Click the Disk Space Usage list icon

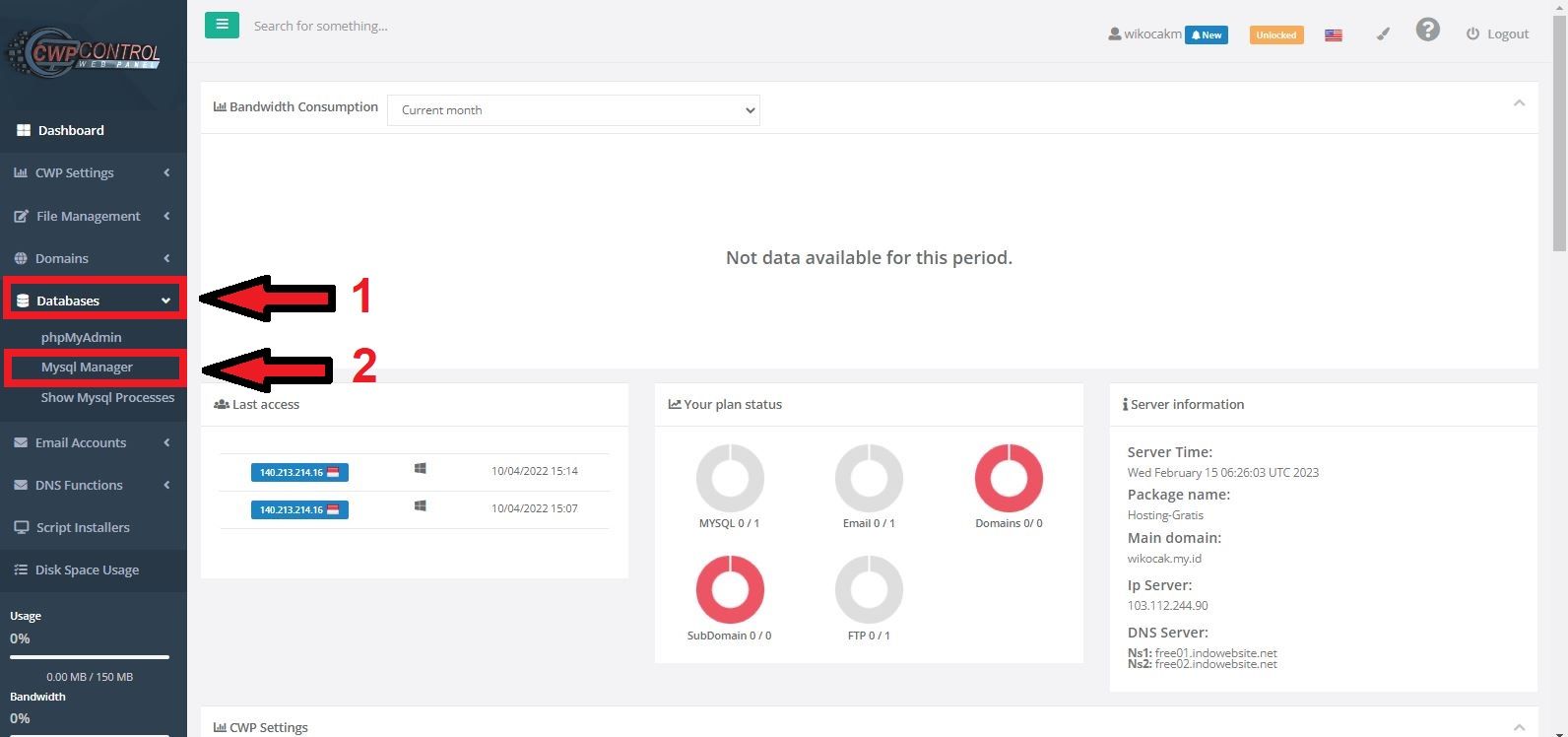[21, 569]
